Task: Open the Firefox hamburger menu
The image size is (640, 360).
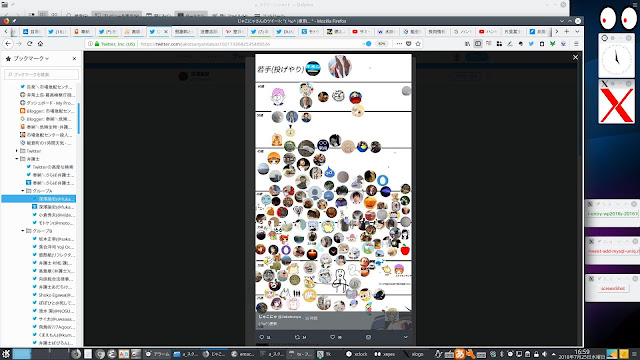Action: point(576,44)
